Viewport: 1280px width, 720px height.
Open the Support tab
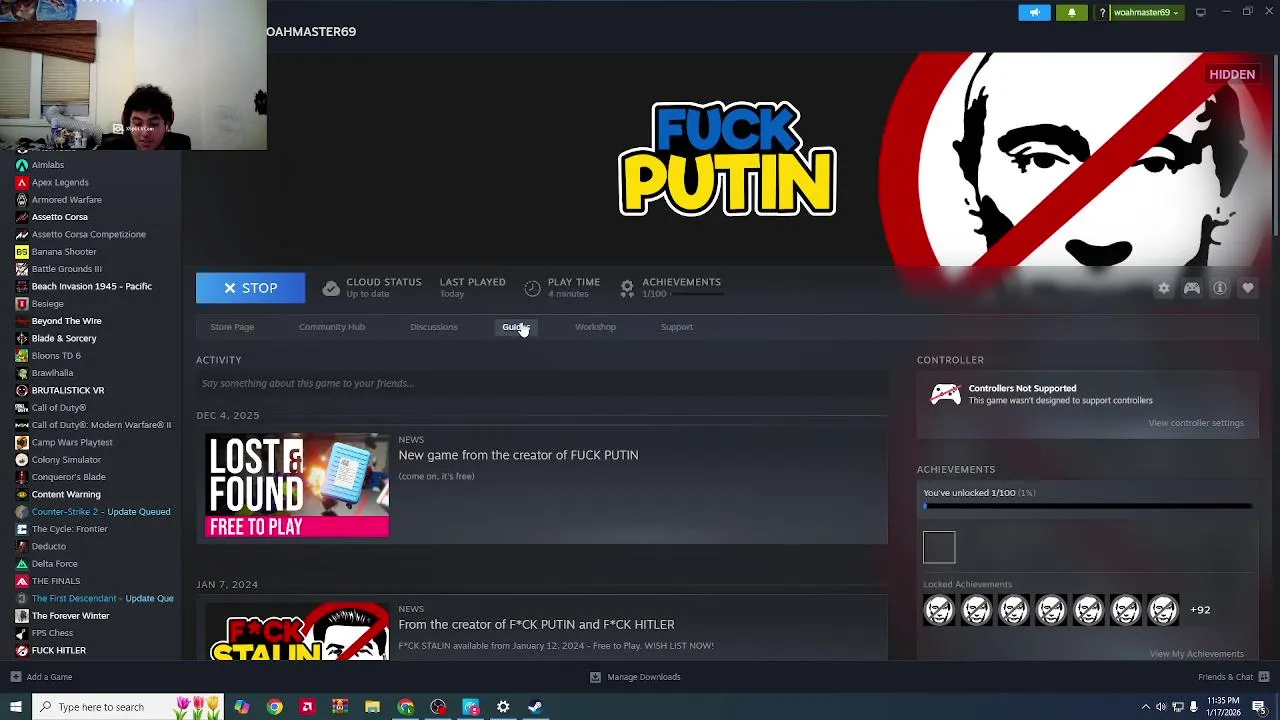[x=677, y=327]
